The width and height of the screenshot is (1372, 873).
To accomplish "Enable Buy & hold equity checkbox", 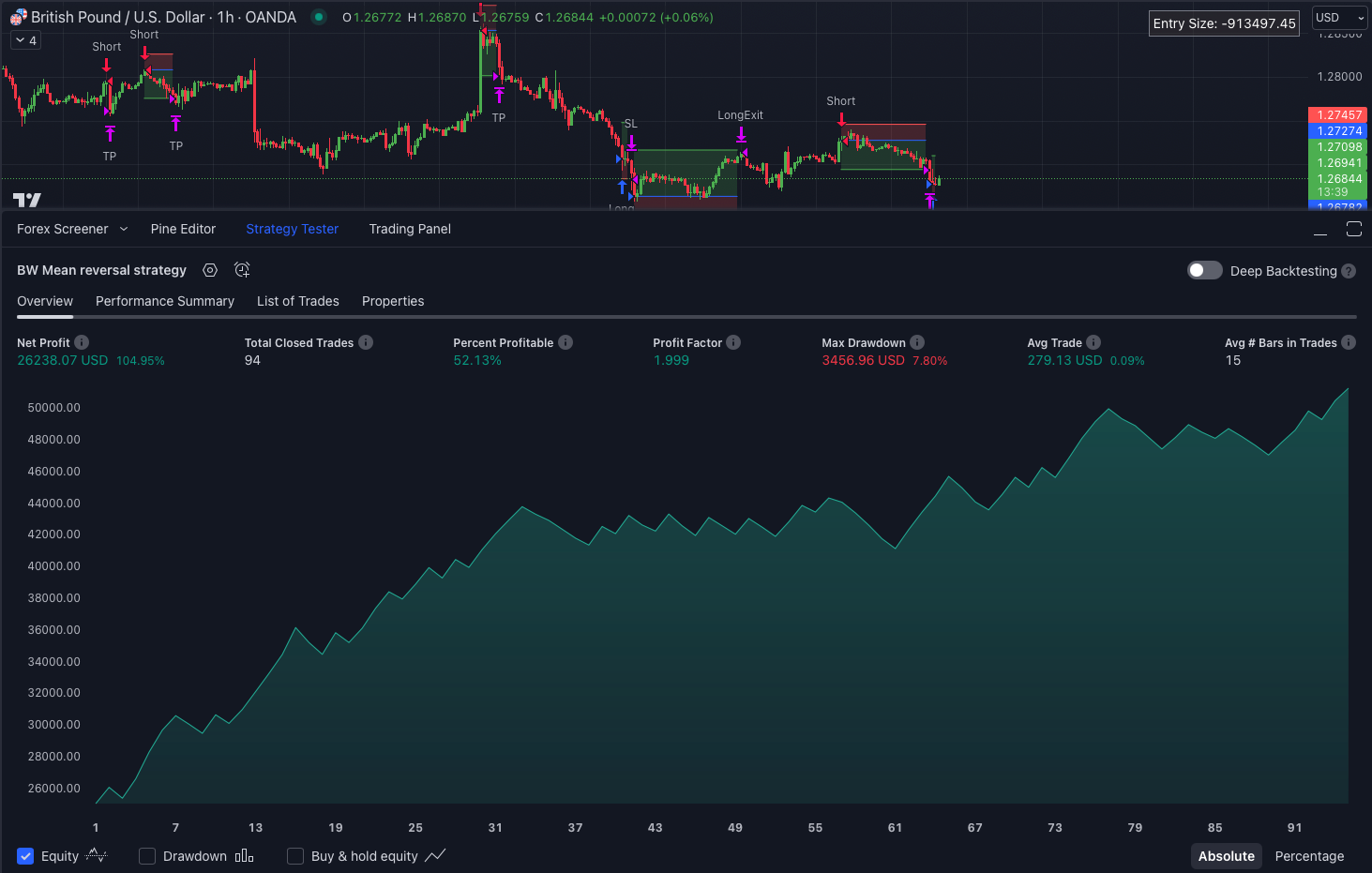I will [295, 856].
